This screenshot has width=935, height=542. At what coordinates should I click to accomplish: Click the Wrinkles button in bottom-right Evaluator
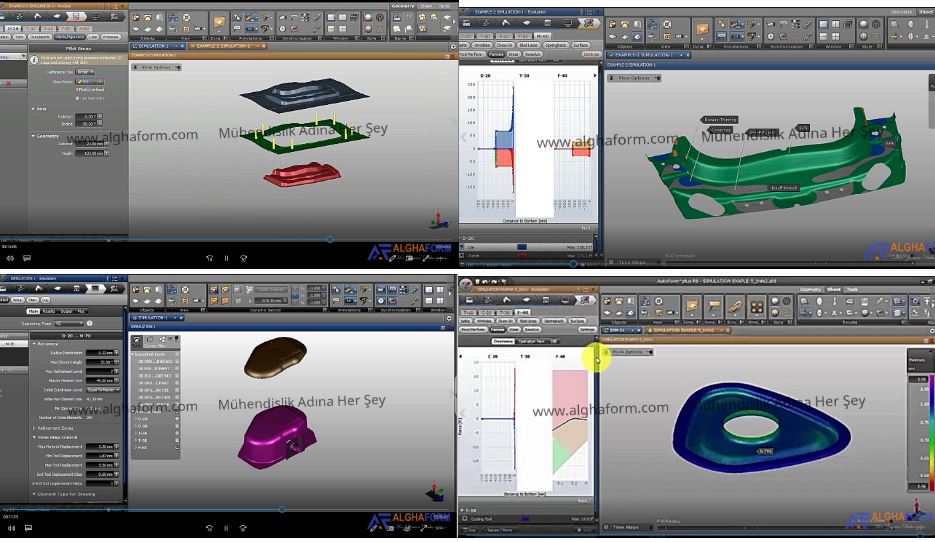pyautogui.click(x=484, y=321)
